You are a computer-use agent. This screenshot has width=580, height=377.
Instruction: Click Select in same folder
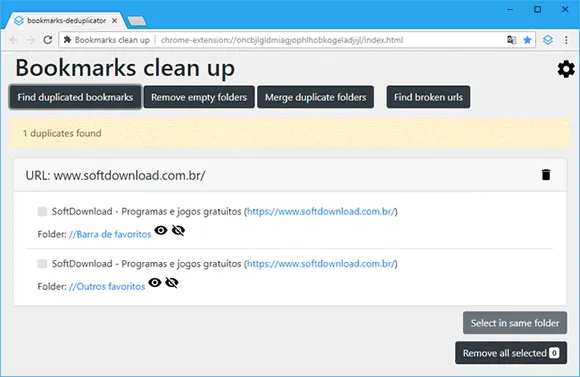tap(515, 323)
